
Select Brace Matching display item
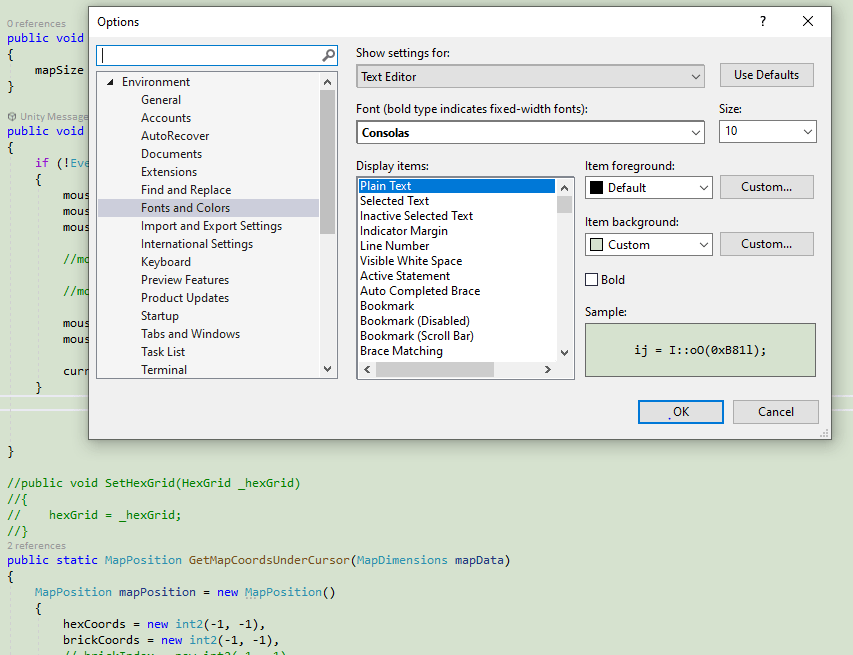click(401, 351)
